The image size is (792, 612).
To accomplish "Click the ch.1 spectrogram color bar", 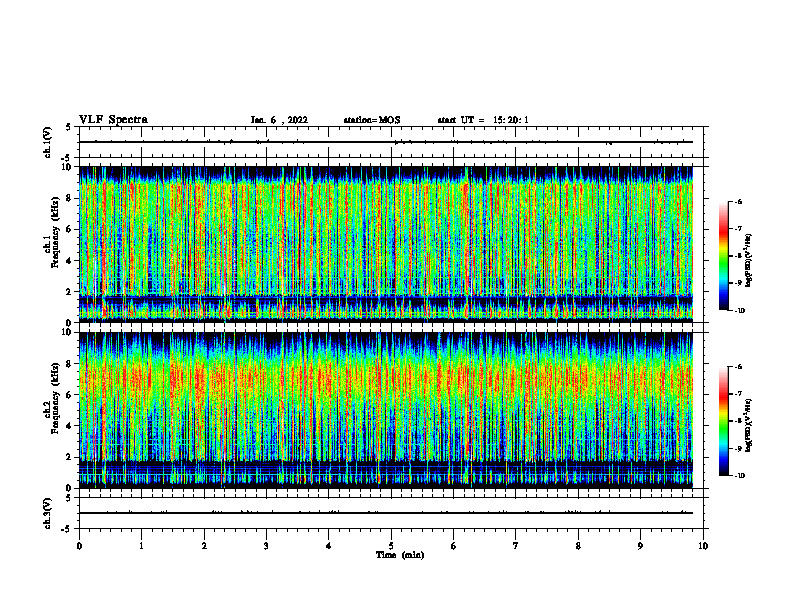I will click(724, 256).
